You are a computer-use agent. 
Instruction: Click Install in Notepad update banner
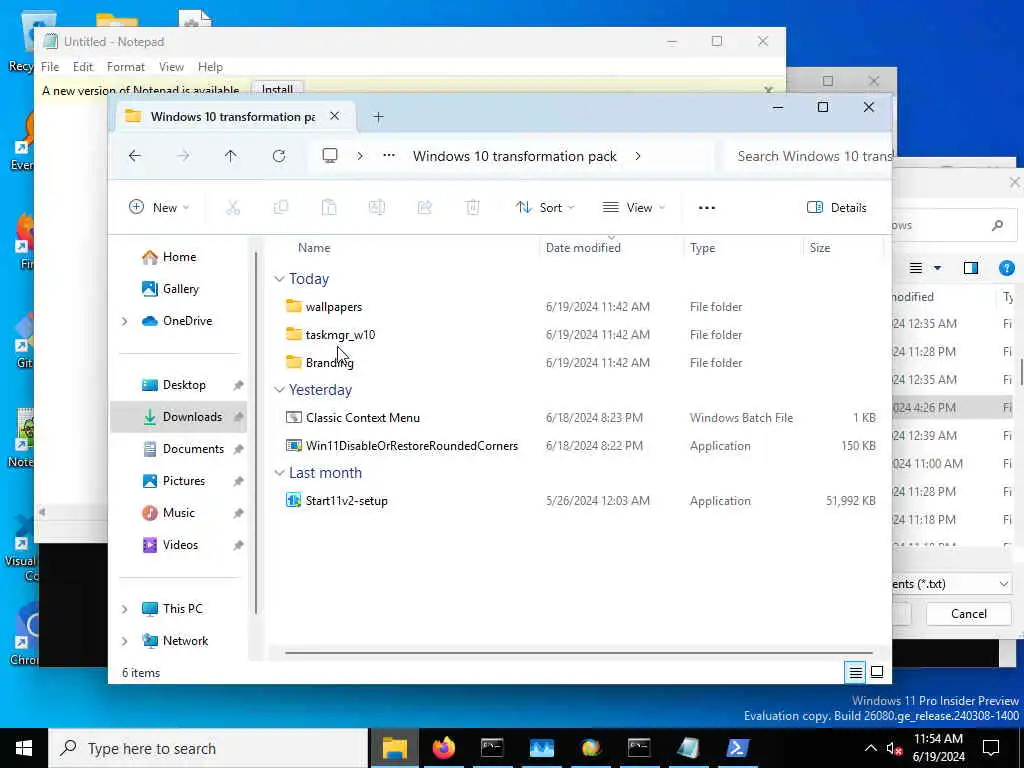(x=278, y=89)
